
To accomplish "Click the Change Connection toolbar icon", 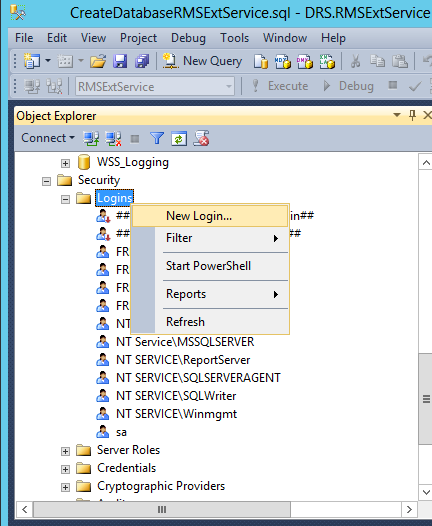I will (54, 87).
